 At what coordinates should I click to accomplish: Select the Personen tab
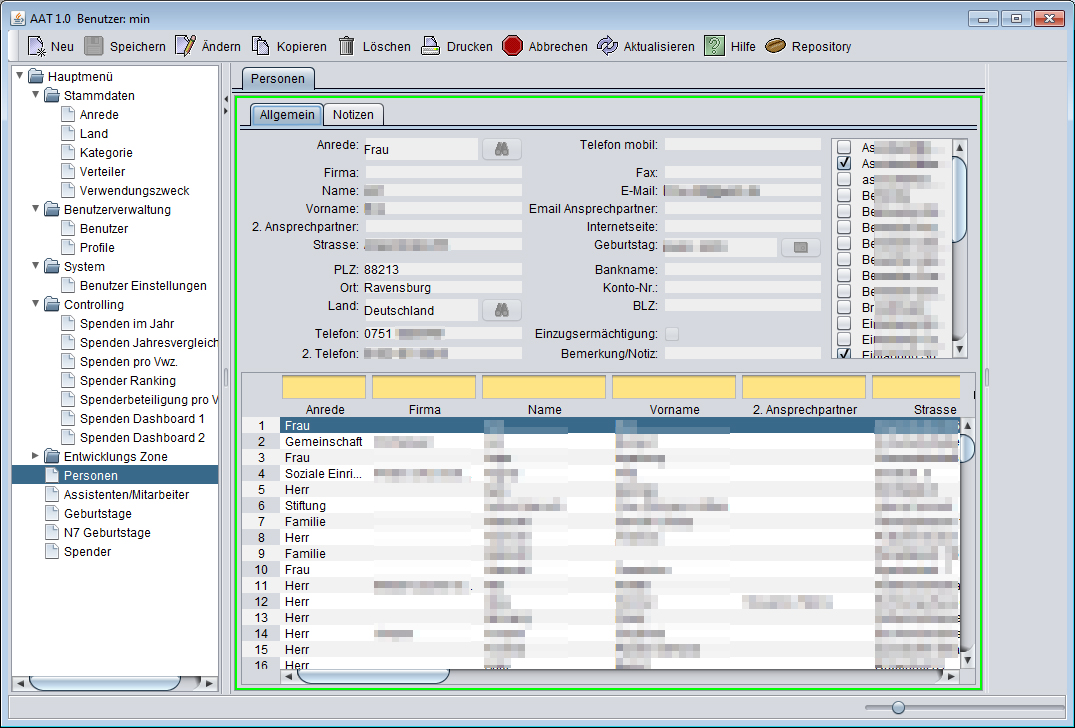277,77
